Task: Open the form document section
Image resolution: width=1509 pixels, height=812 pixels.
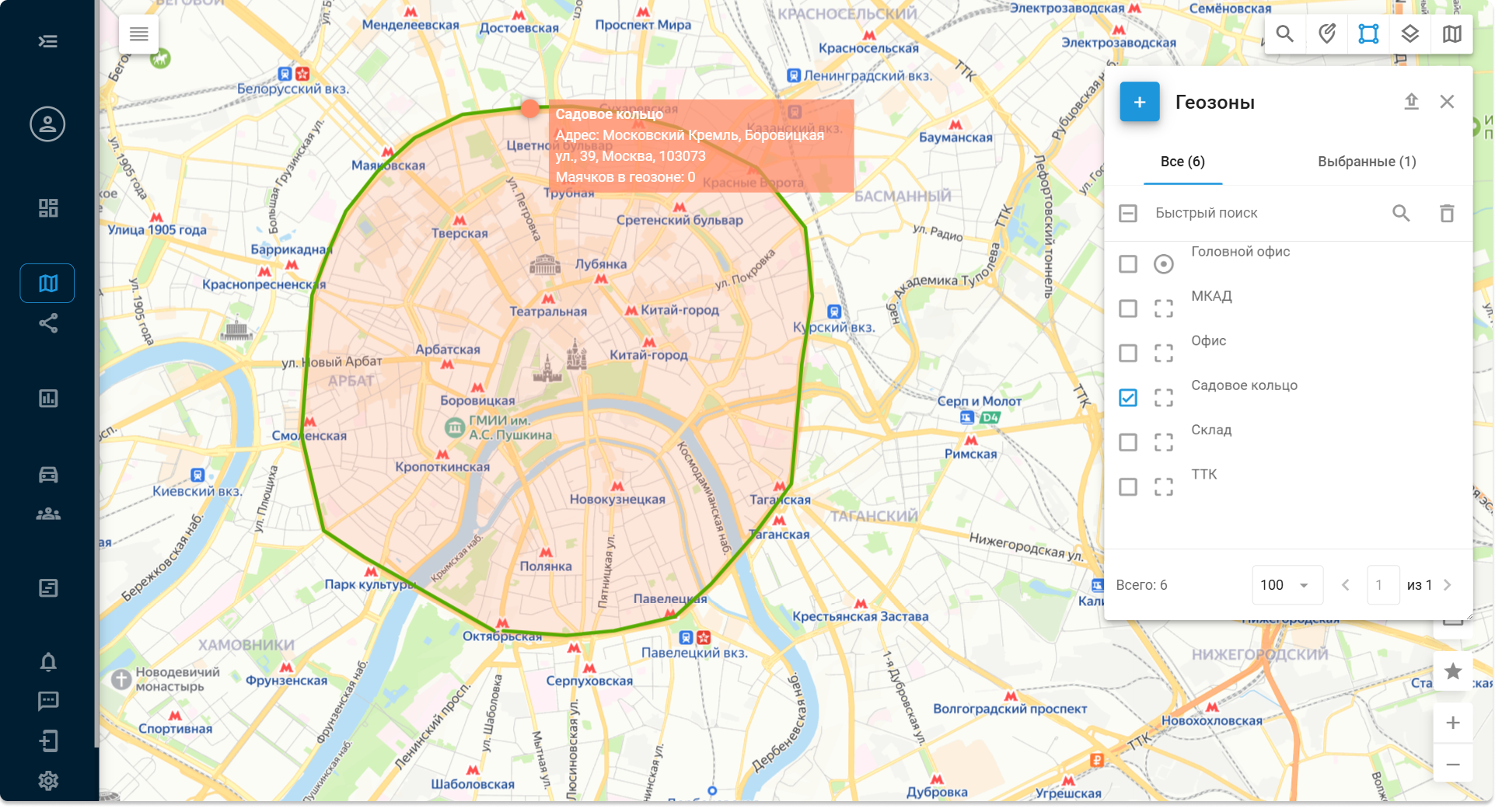Action: click(x=48, y=588)
